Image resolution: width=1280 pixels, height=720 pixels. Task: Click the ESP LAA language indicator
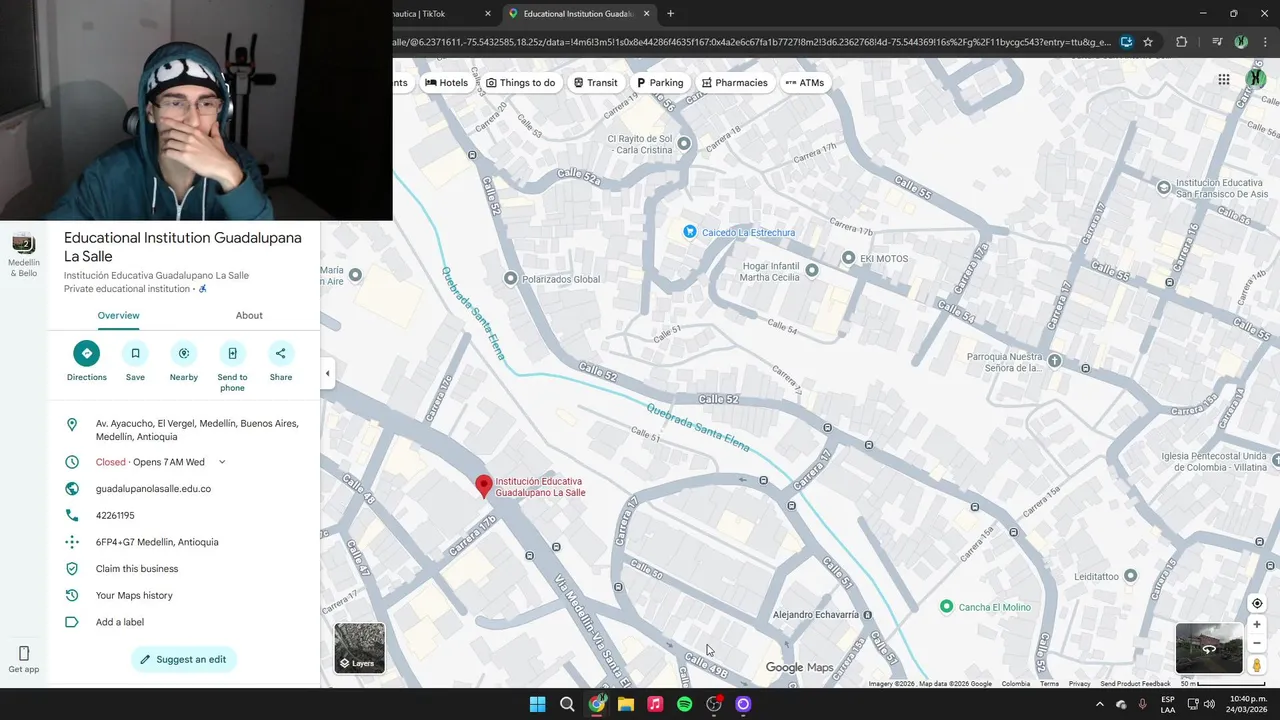[1168, 704]
